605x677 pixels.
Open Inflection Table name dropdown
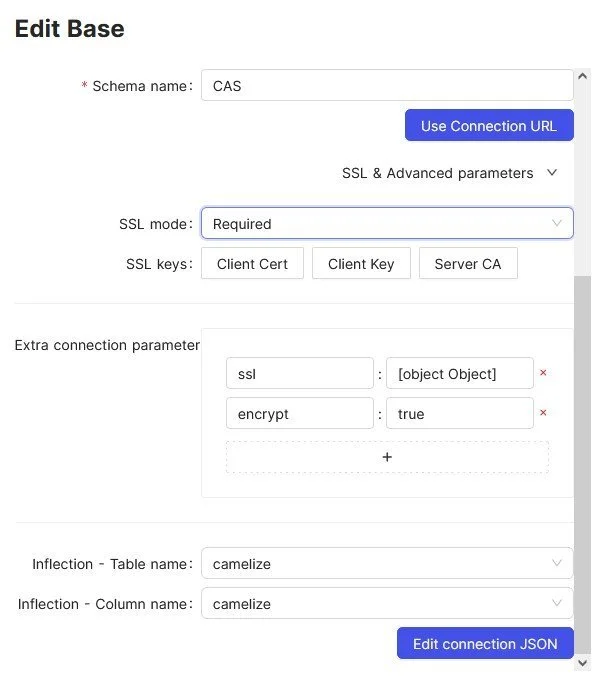[x=387, y=564]
